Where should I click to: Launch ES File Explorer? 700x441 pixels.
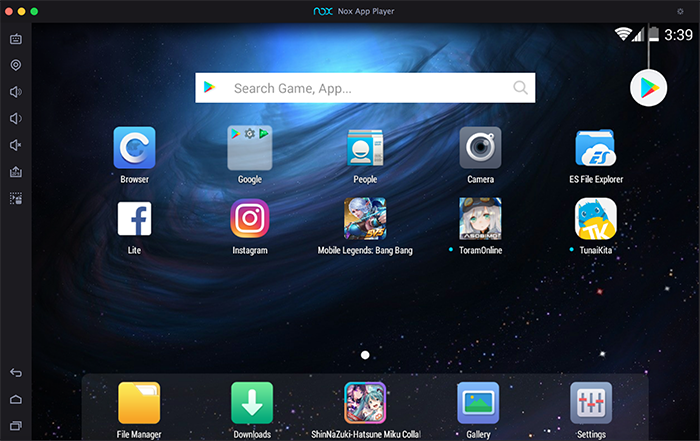[596, 148]
